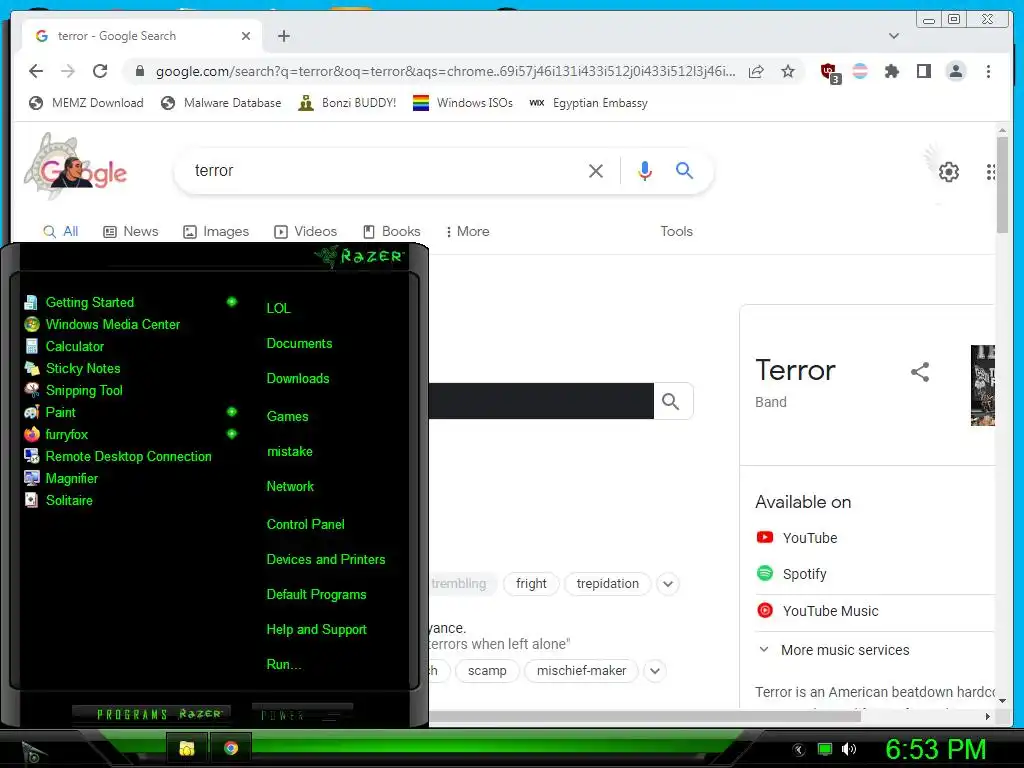Open the flag-striped extension icon
Image resolution: width=1024 pixels, height=768 pixels.
coord(860,71)
